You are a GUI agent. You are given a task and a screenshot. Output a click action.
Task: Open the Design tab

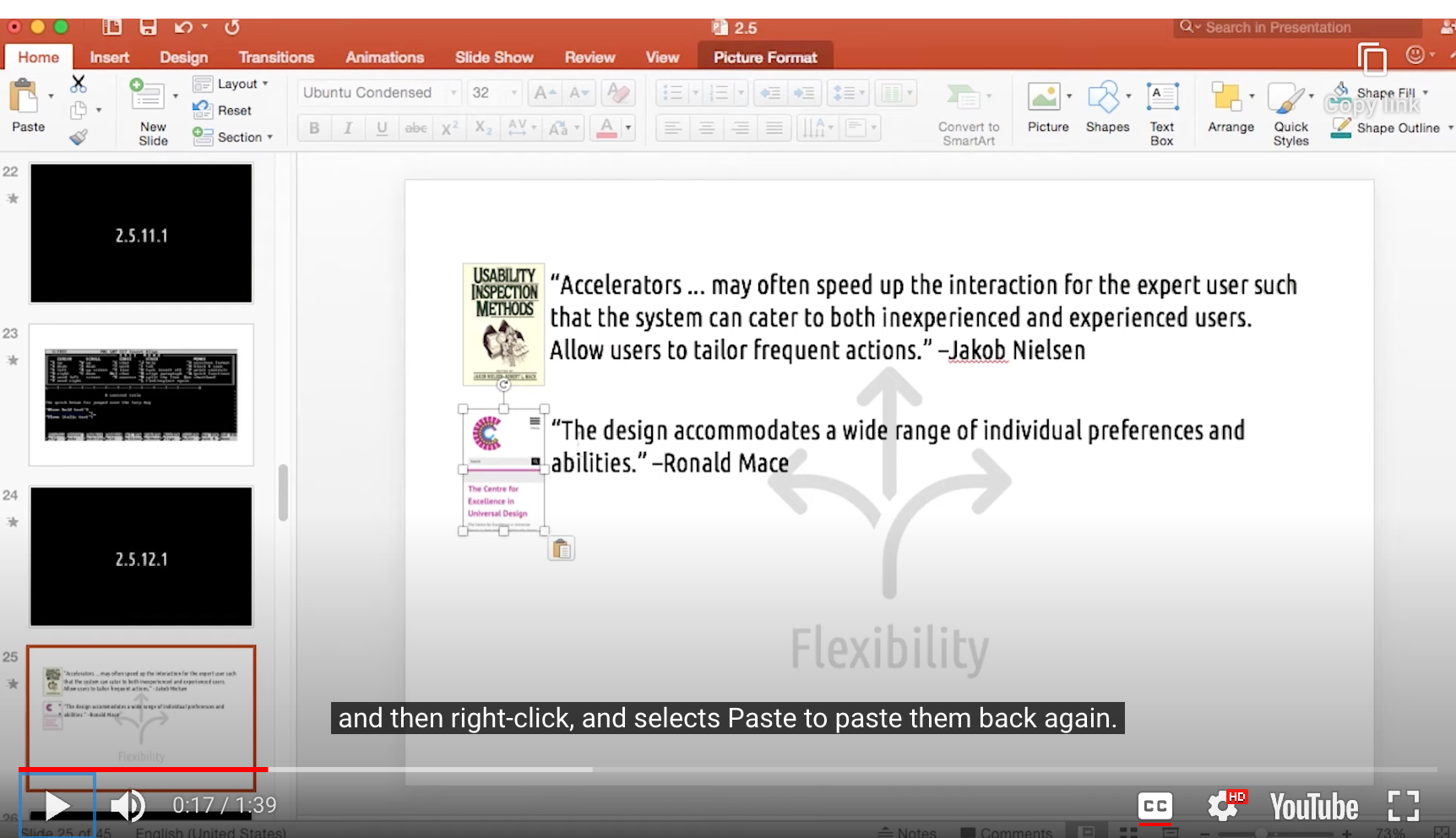click(x=184, y=57)
